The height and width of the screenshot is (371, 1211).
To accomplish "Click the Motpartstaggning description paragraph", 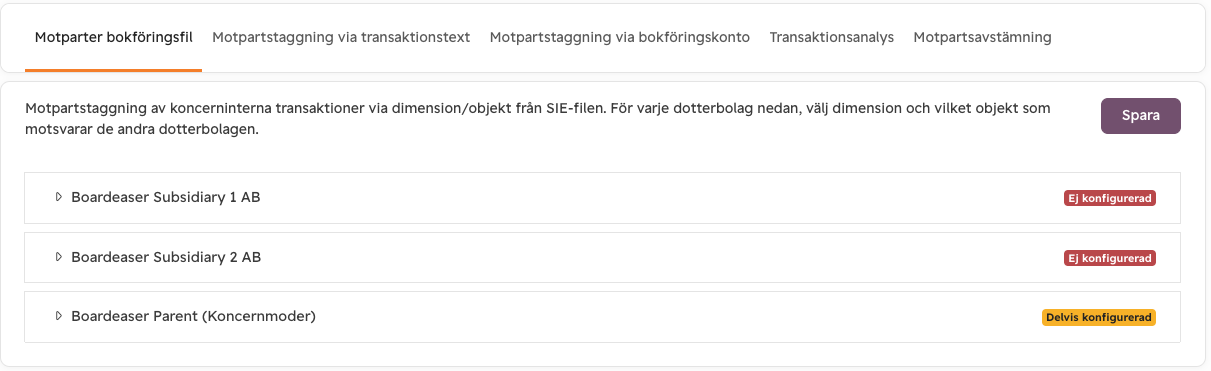I will coord(538,119).
